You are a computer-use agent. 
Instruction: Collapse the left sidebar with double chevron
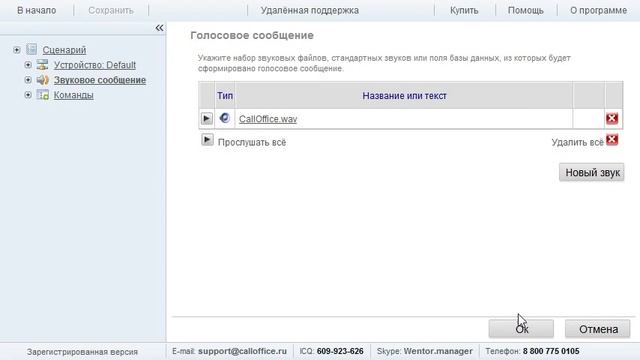(x=159, y=28)
